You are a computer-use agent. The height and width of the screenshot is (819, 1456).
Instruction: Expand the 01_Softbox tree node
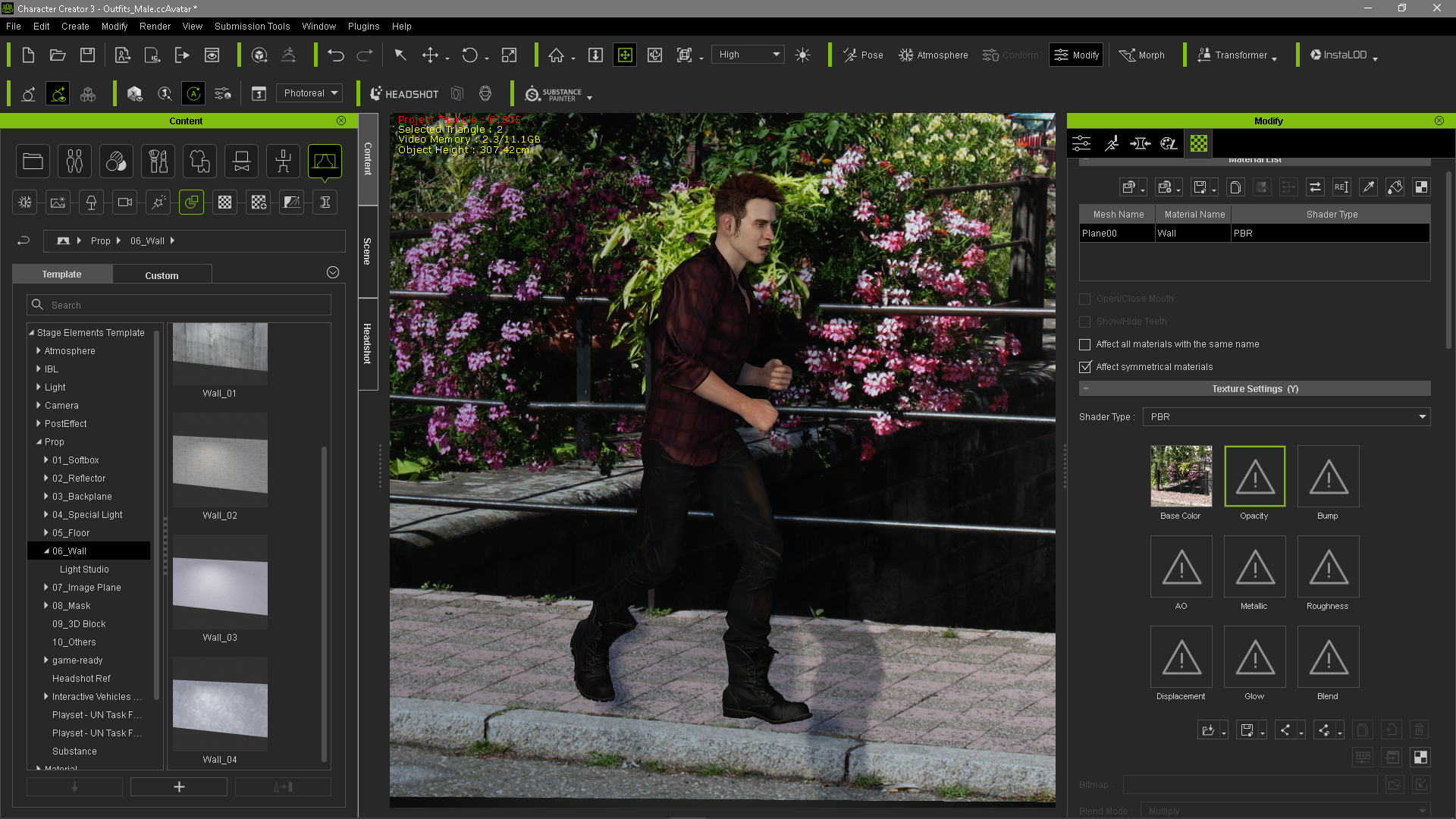[x=46, y=460]
